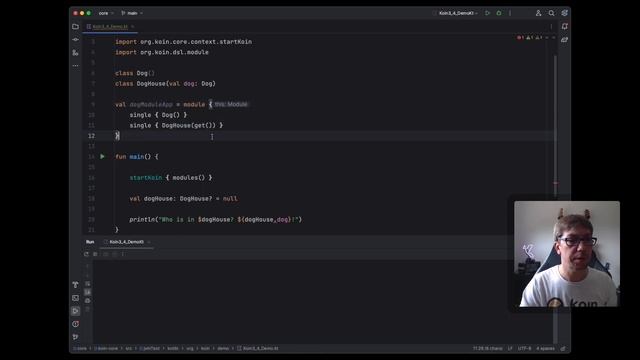This screenshot has width=640, height=360.
Task: Open More Actions next to Debug button
Action: pyautogui.click(x=510, y=13)
